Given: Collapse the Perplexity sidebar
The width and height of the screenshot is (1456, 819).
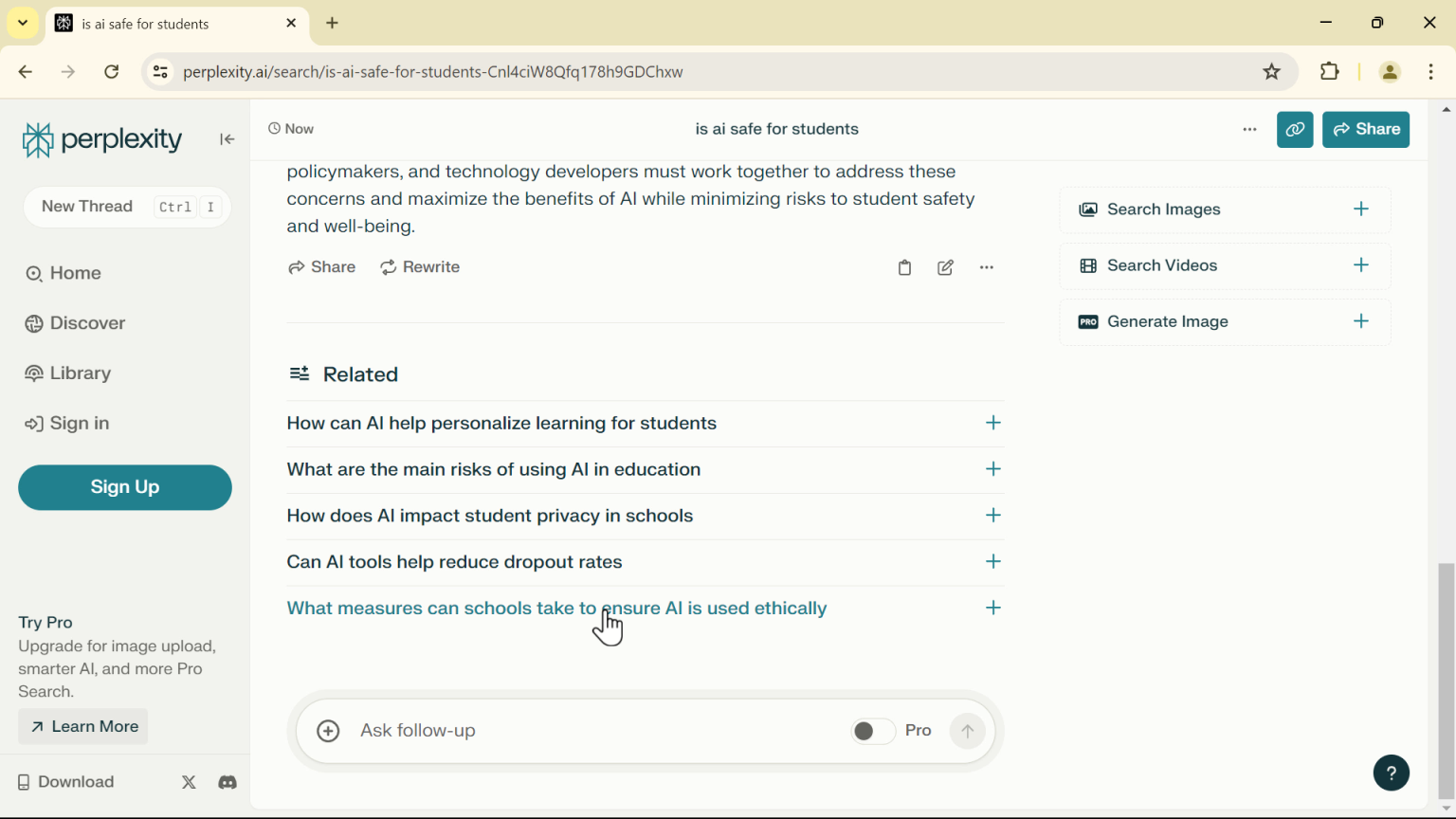Looking at the screenshot, I should [x=227, y=139].
